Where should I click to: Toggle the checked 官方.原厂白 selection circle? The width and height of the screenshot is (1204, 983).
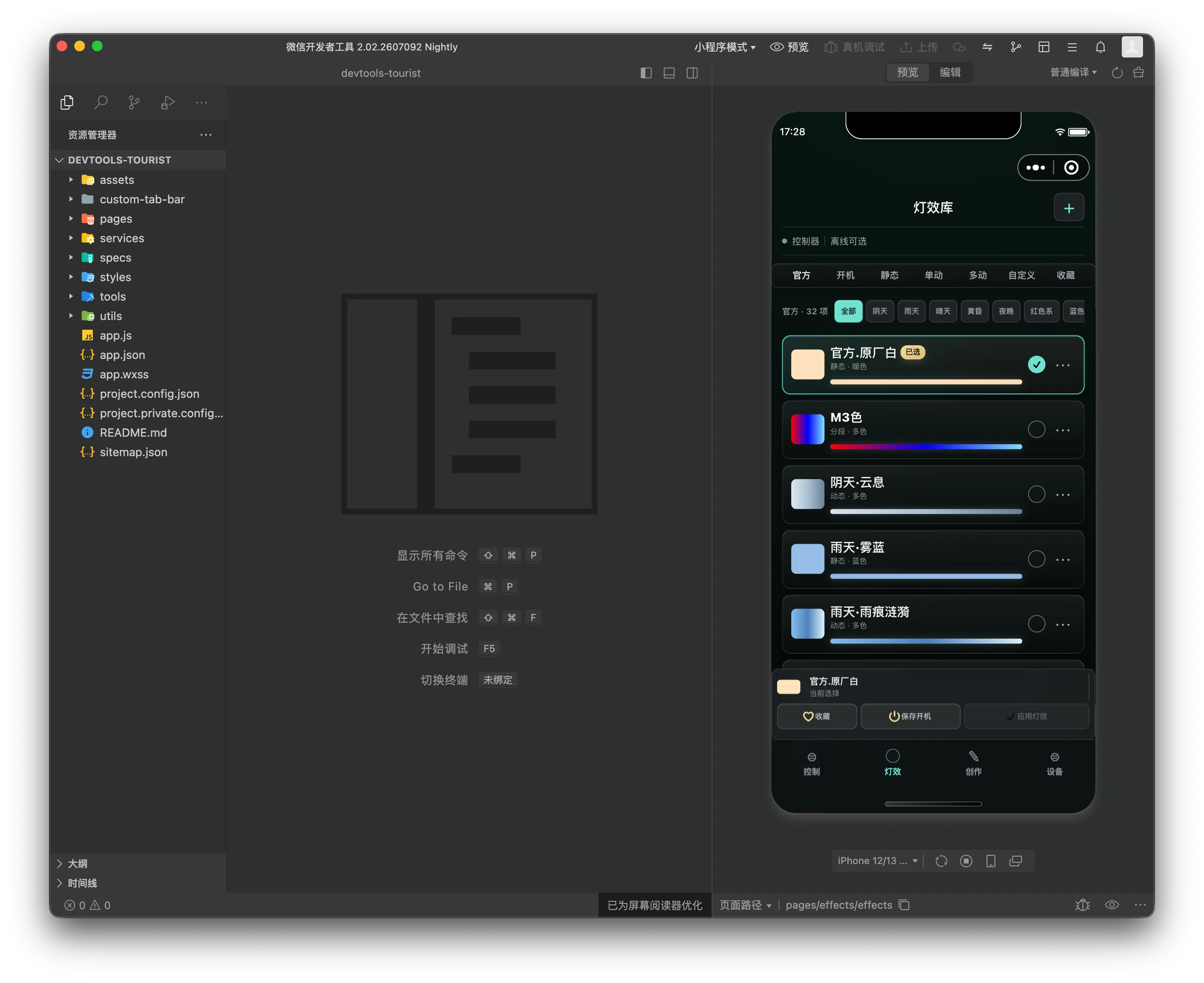1036,365
